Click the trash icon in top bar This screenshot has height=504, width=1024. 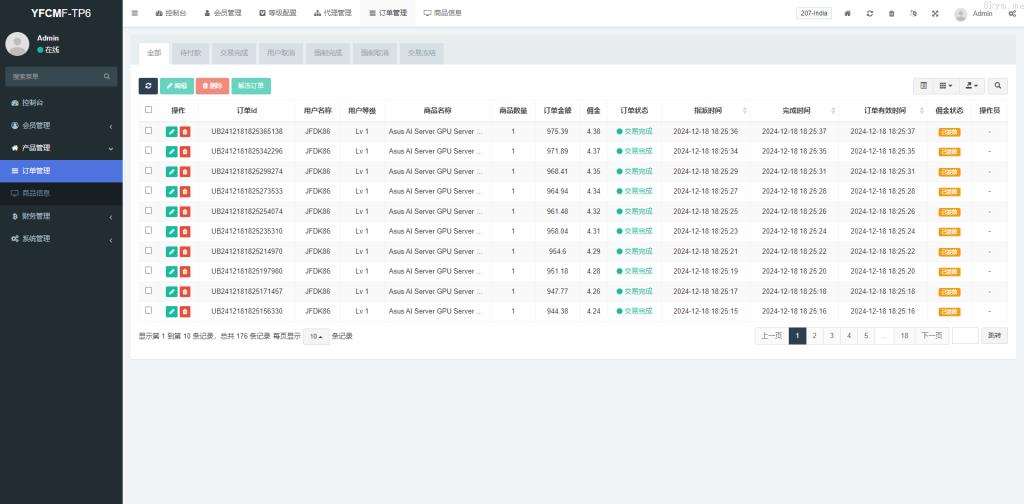click(x=891, y=14)
